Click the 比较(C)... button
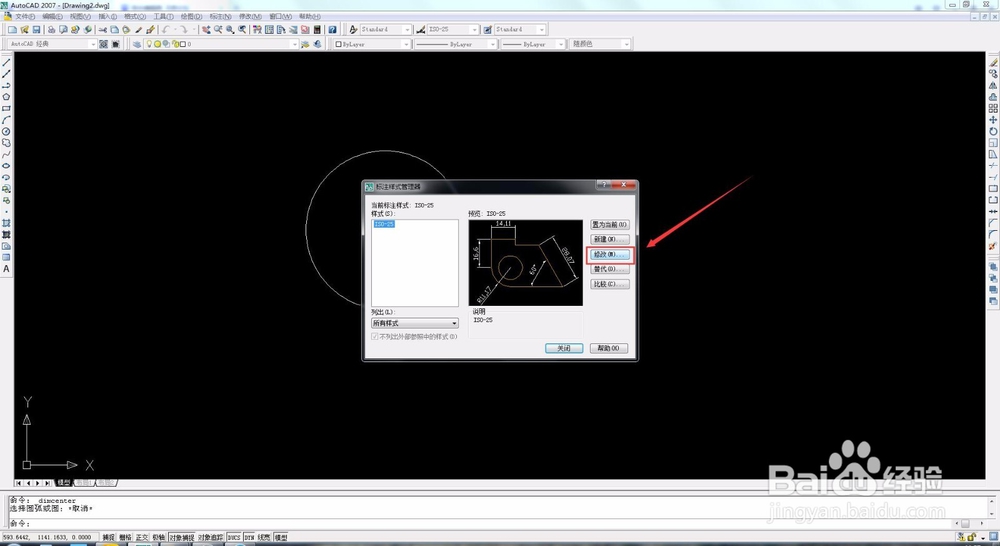The width and height of the screenshot is (1000, 546). pyautogui.click(x=610, y=284)
